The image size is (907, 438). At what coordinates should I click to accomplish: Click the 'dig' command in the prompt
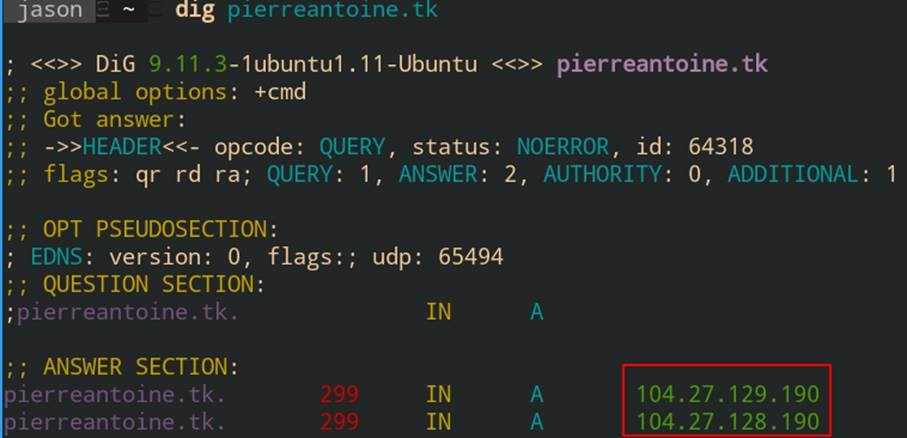195,12
